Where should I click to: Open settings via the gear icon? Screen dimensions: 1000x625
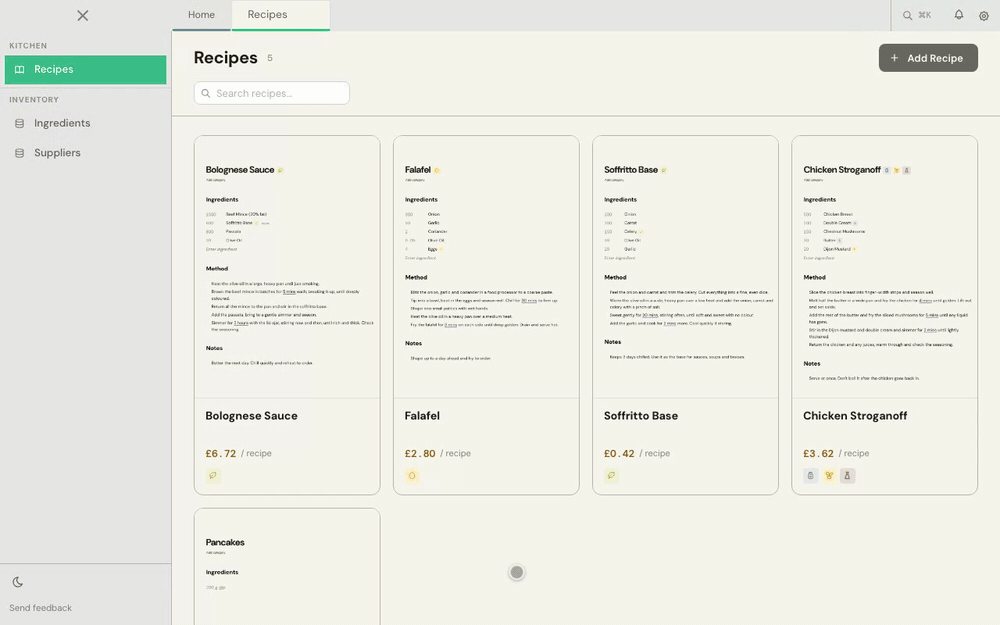click(x=984, y=16)
